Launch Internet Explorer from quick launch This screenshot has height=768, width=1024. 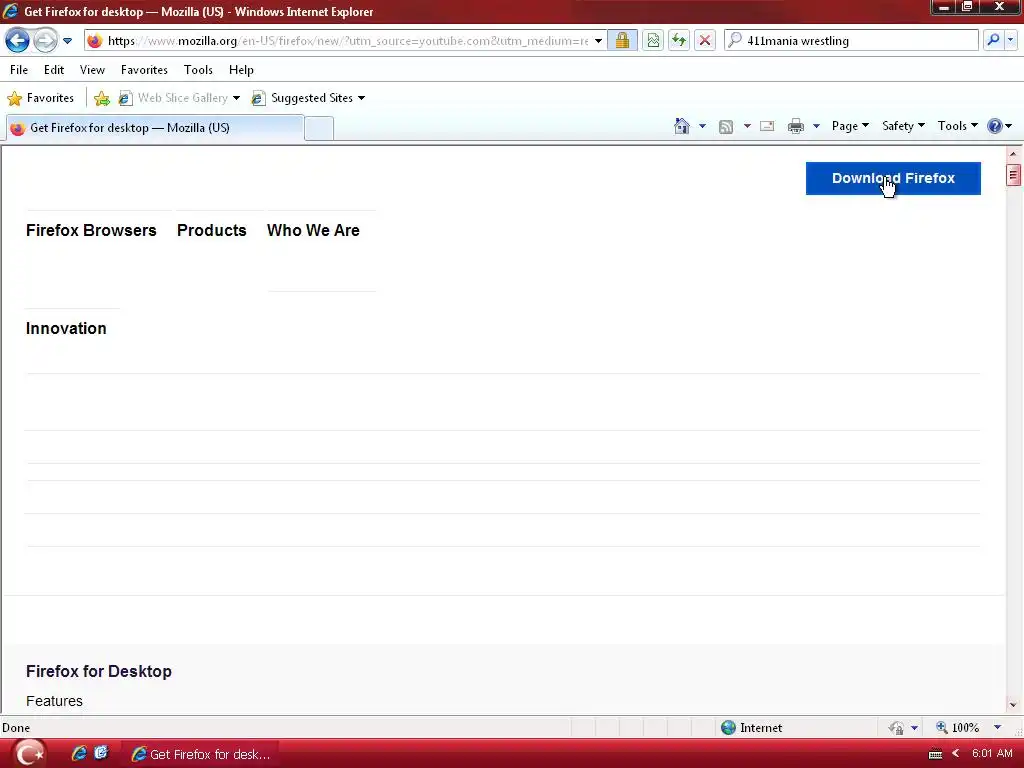(79, 754)
